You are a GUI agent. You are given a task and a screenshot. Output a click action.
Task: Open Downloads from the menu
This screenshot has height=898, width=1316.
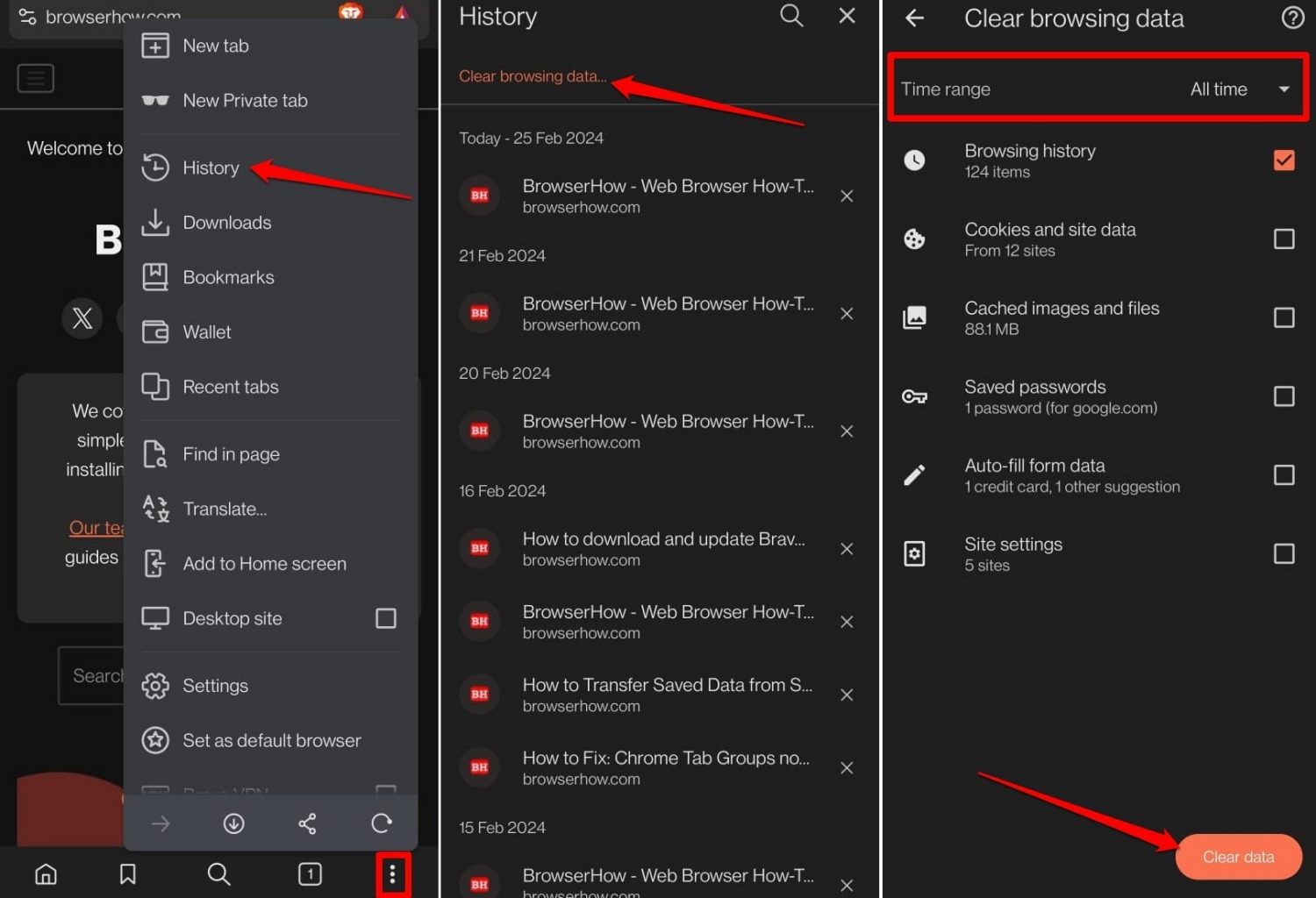[270, 223]
